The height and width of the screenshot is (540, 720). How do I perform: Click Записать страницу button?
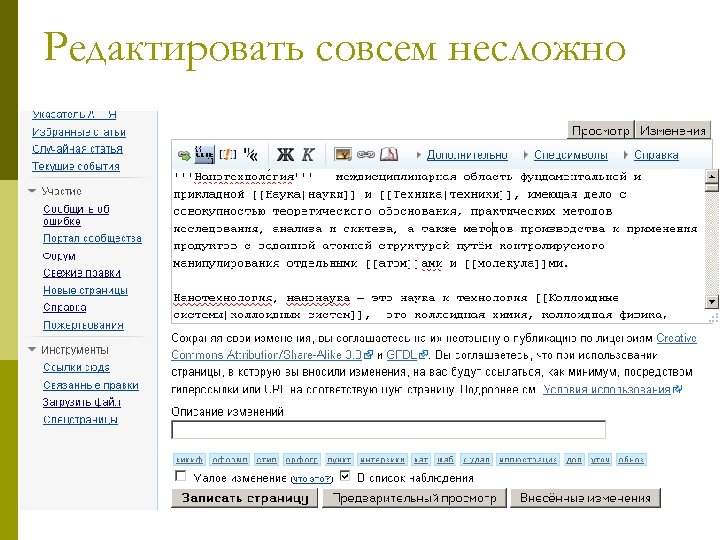[244, 498]
